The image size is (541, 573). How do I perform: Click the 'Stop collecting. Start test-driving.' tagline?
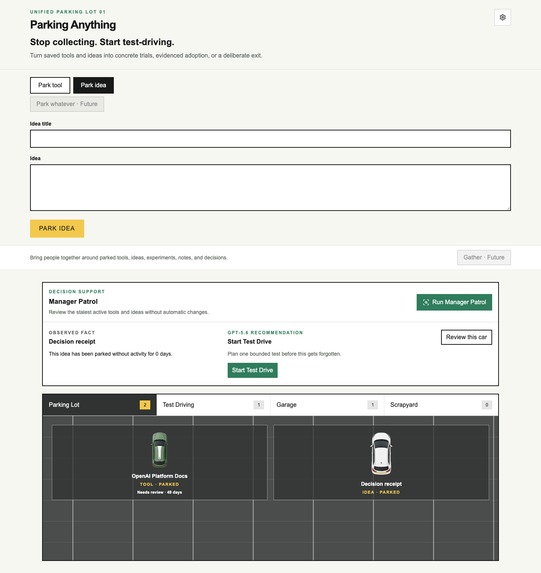[x=102, y=42]
